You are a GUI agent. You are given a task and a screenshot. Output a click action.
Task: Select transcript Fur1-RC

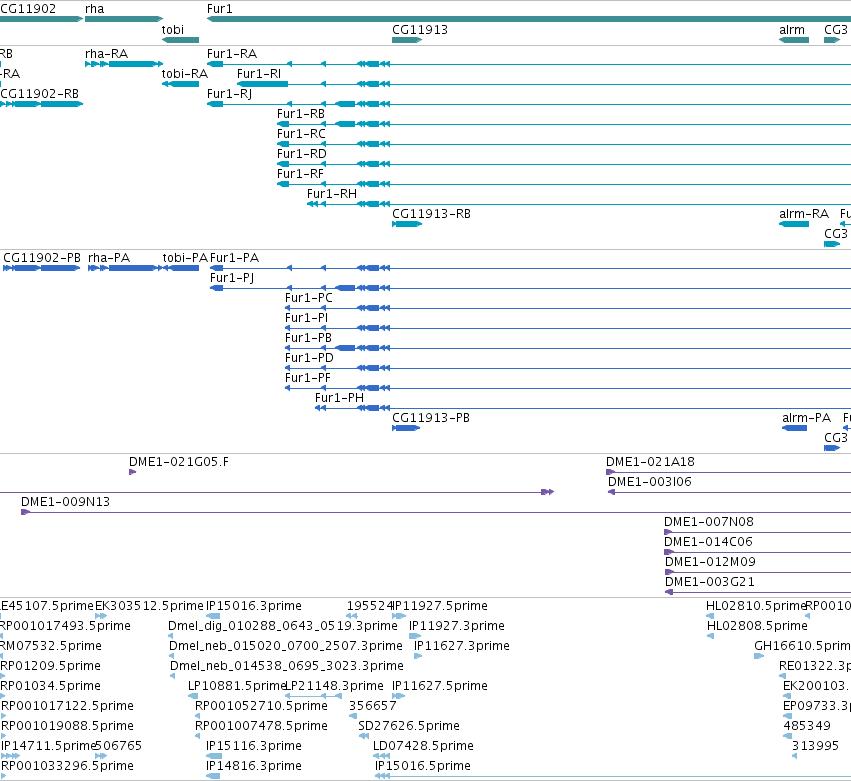coord(301,134)
